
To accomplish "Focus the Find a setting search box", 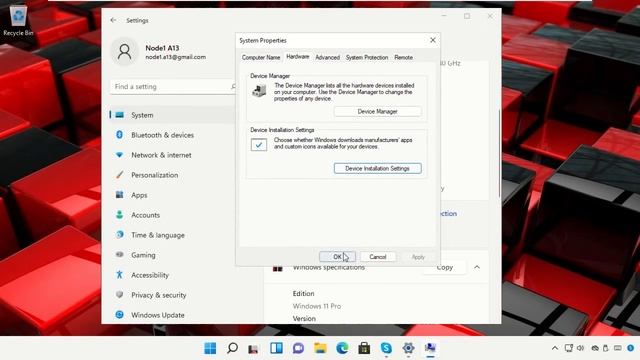I will [x=173, y=87].
